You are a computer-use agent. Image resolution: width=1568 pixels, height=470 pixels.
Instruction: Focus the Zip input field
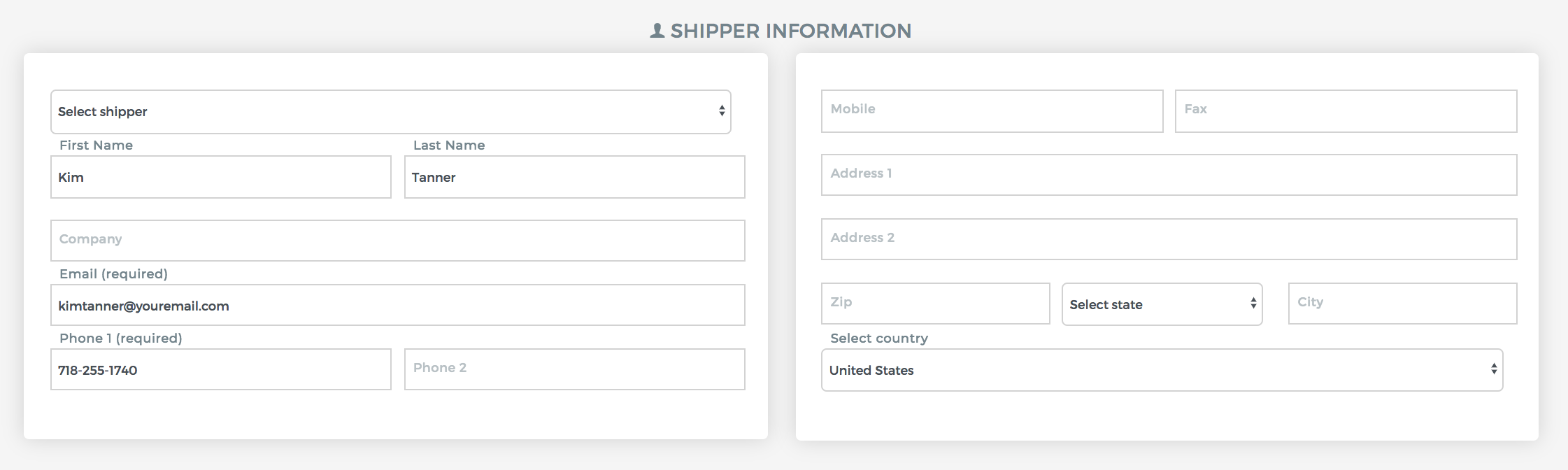point(936,304)
